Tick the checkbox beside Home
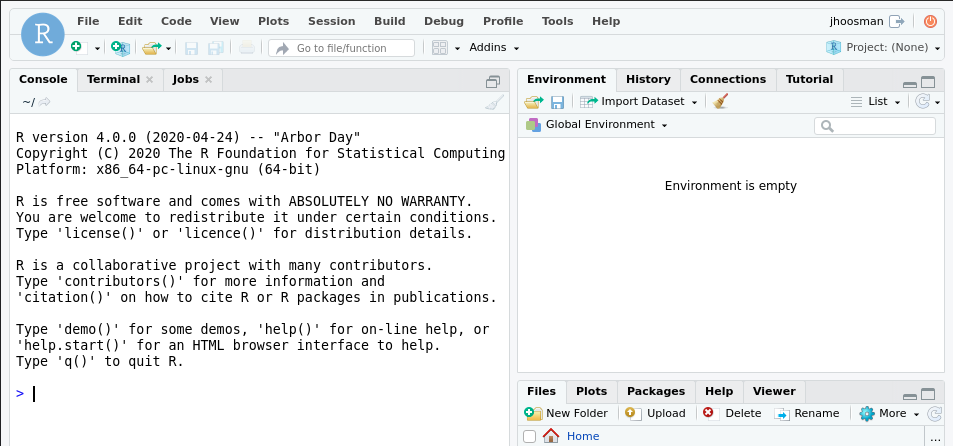This screenshot has height=446, width=953. [x=529, y=436]
